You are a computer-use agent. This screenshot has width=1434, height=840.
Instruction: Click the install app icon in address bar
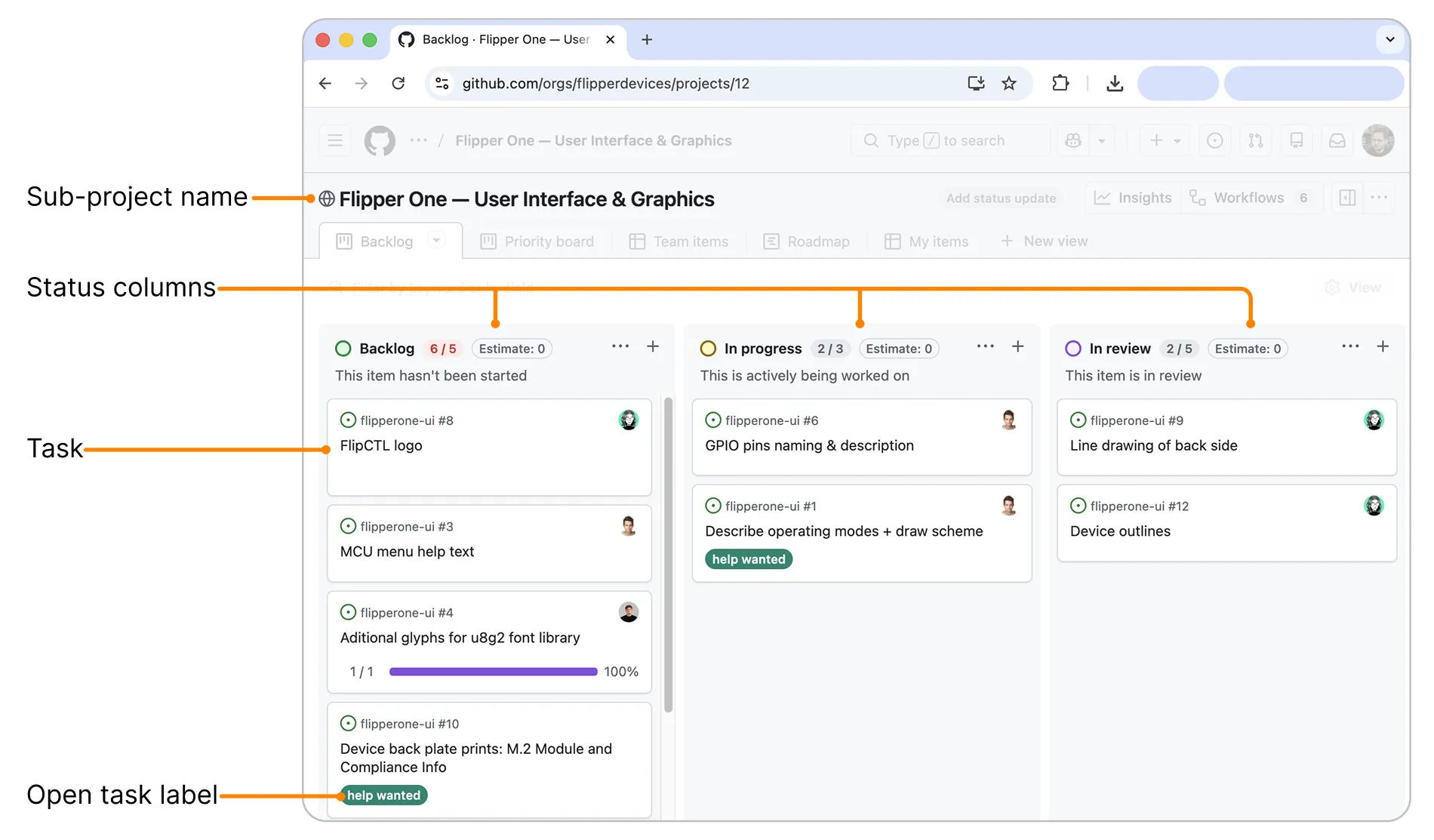[x=976, y=83]
